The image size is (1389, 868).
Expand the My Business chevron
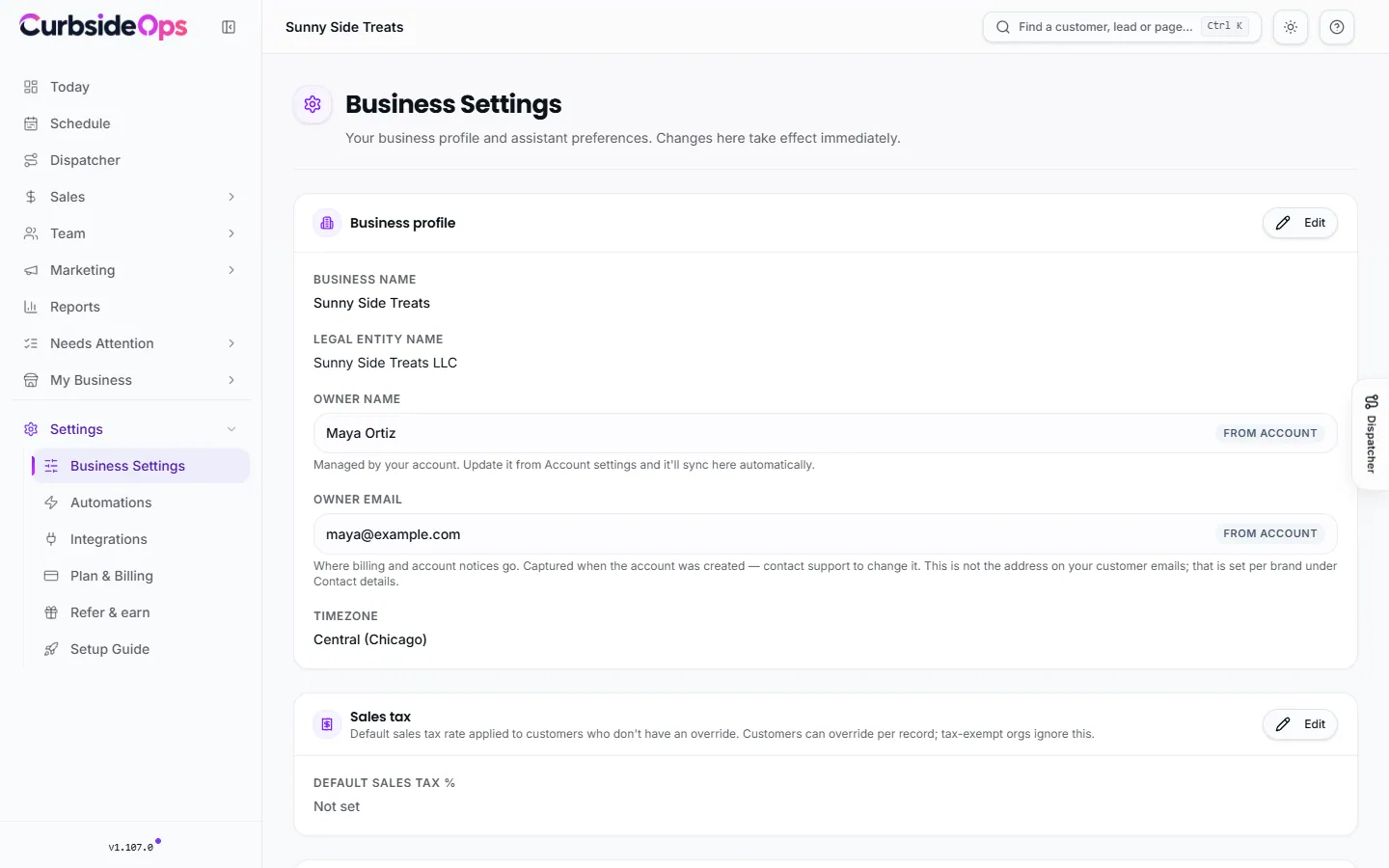click(231, 380)
